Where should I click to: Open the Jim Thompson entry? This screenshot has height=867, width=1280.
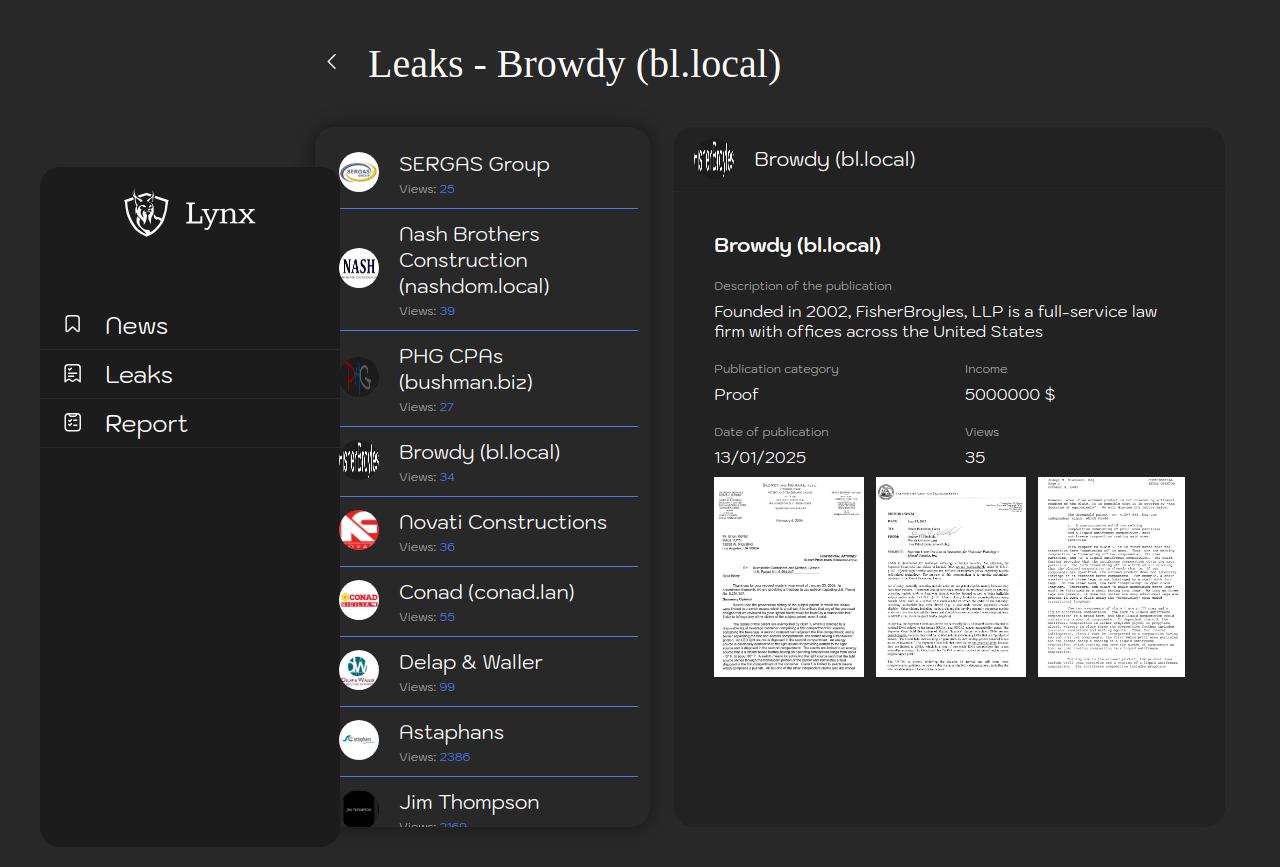coord(469,803)
